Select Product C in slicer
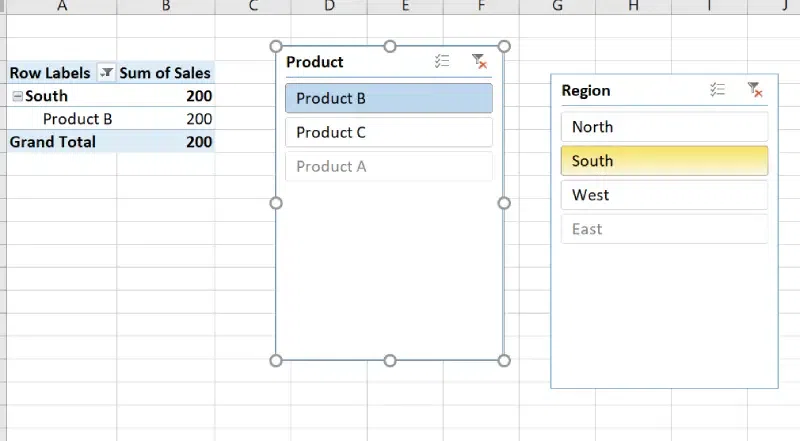Image resolution: width=800 pixels, height=441 pixels. tap(389, 132)
